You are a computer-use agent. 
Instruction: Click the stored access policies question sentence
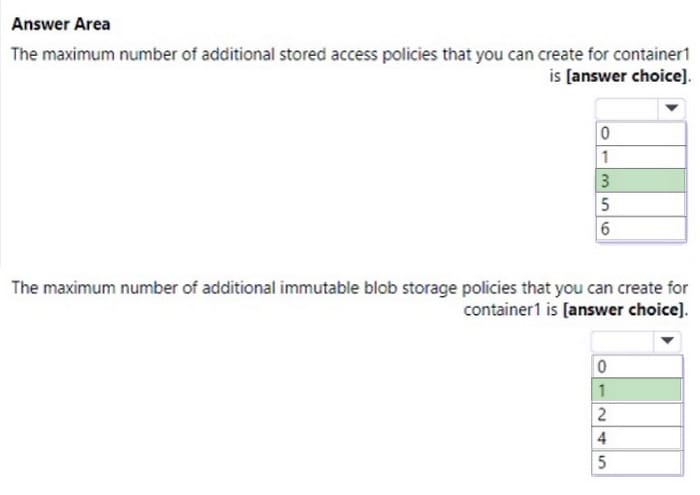coord(351,65)
